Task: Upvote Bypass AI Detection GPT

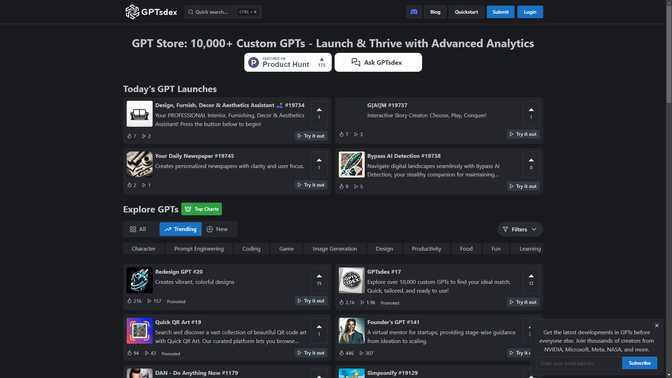Action: (x=531, y=163)
